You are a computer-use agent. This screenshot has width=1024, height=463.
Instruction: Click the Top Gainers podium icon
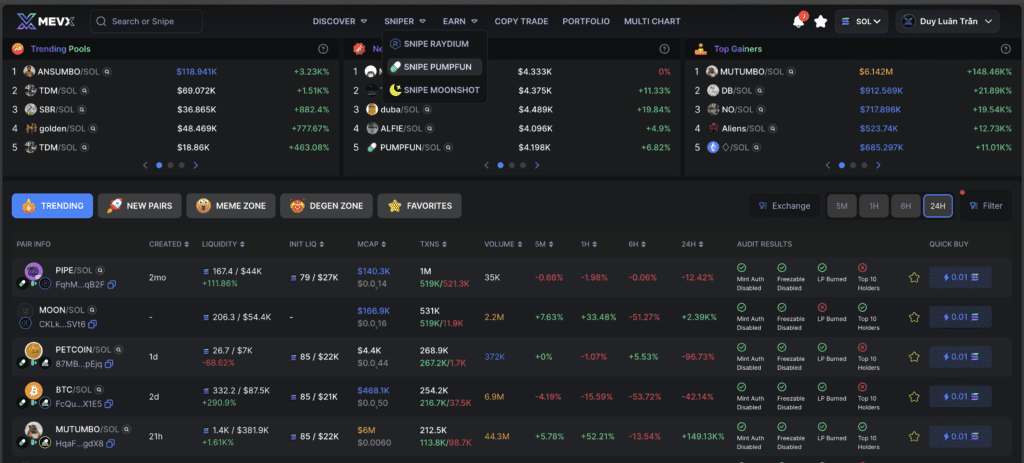(701, 49)
